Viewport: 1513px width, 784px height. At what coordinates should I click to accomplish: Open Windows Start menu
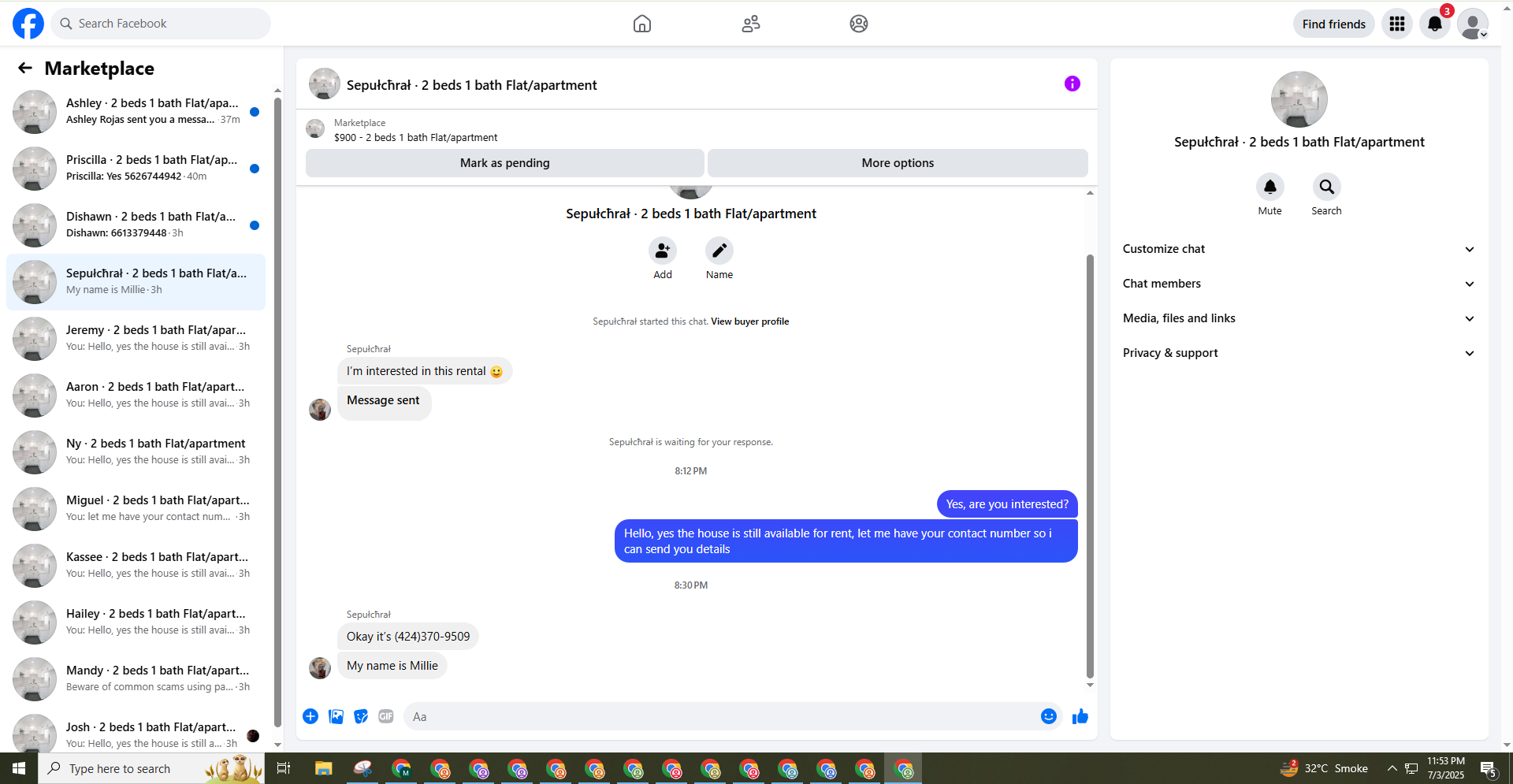(19, 768)
